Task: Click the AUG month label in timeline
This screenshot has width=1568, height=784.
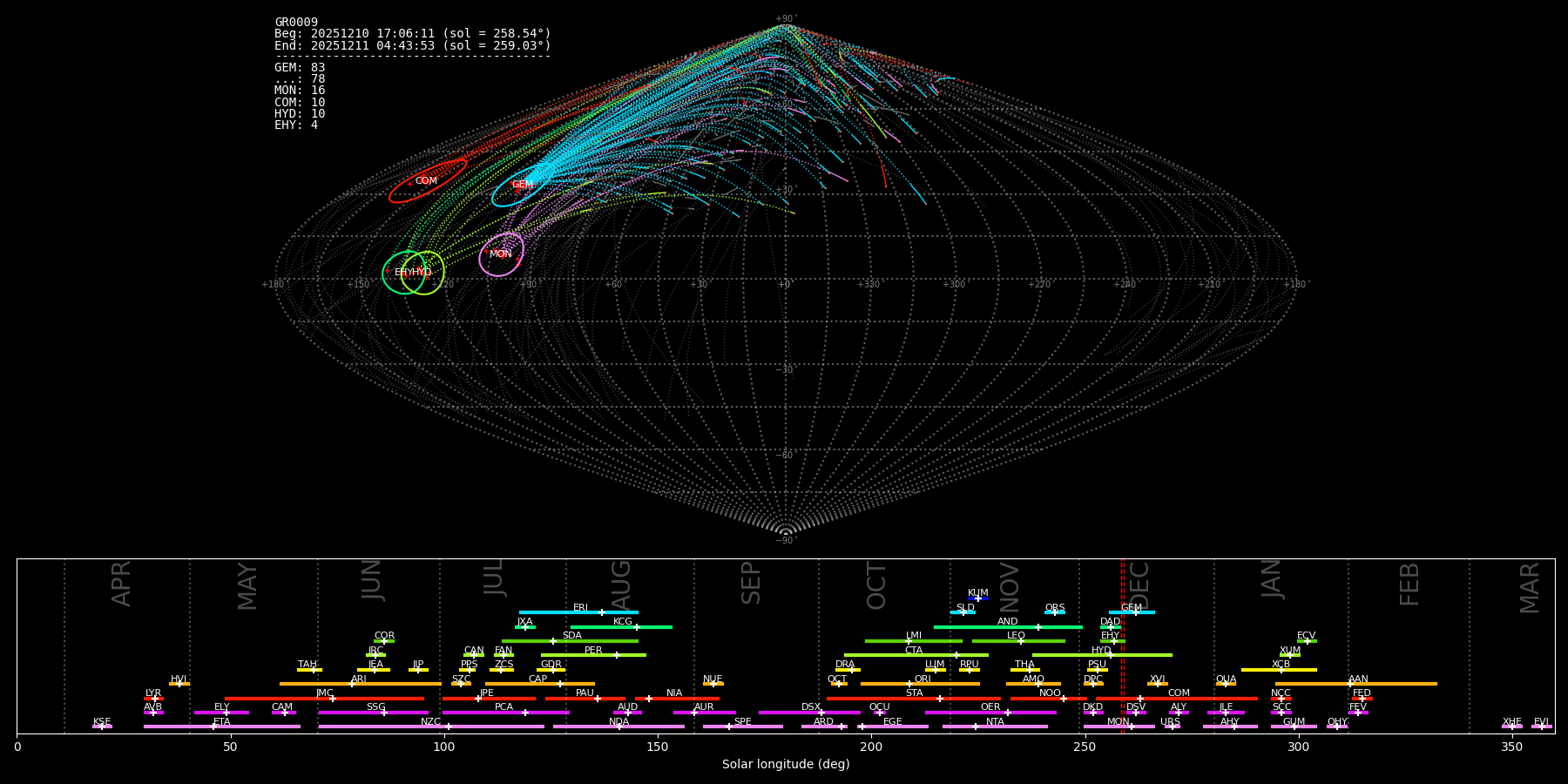Action: (621, 585)
